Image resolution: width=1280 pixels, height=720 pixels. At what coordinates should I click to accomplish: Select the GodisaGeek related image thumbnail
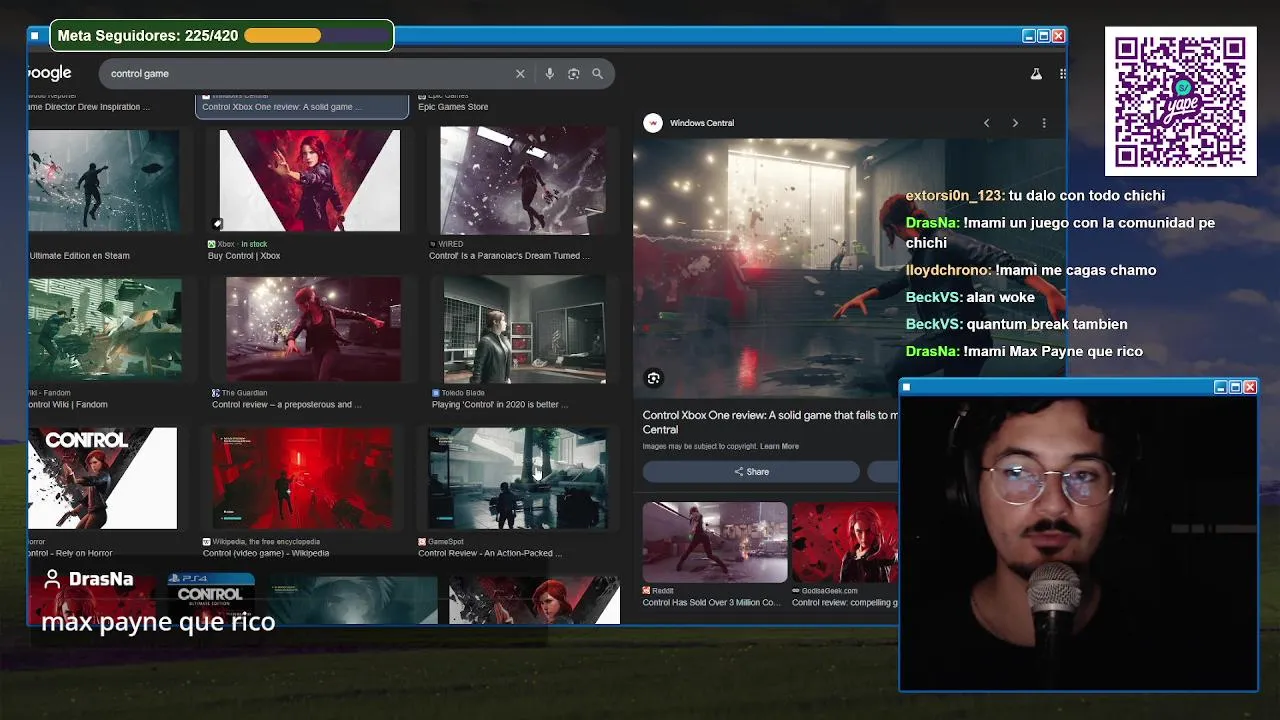[845, 542]
